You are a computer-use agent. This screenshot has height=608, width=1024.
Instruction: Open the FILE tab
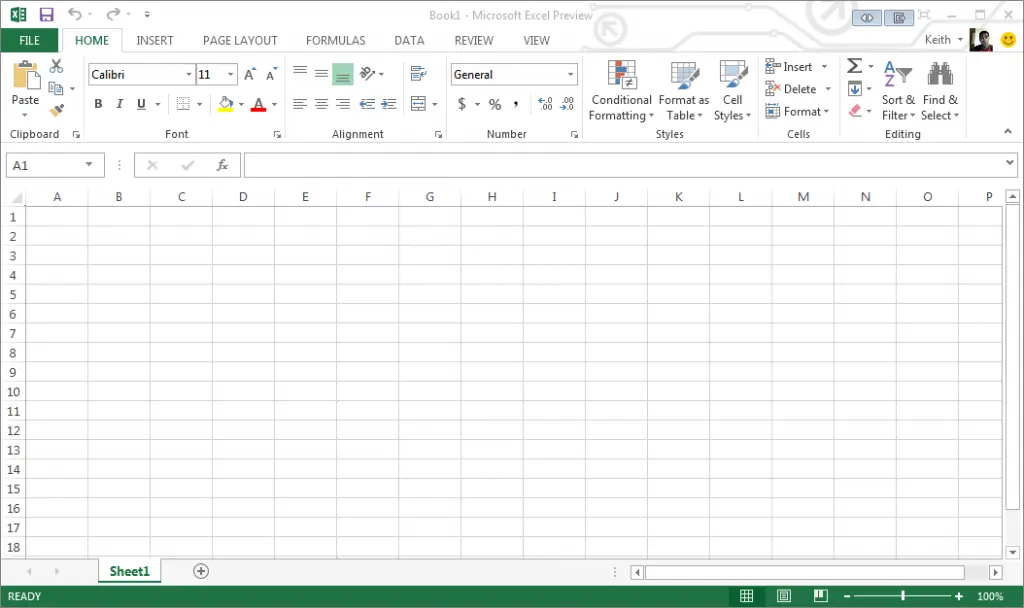point(29,40)
